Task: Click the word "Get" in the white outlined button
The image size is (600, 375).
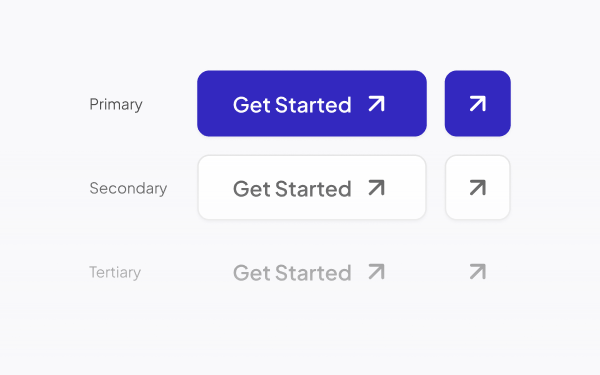Action: pyautogui.click(x=252, y=189)
